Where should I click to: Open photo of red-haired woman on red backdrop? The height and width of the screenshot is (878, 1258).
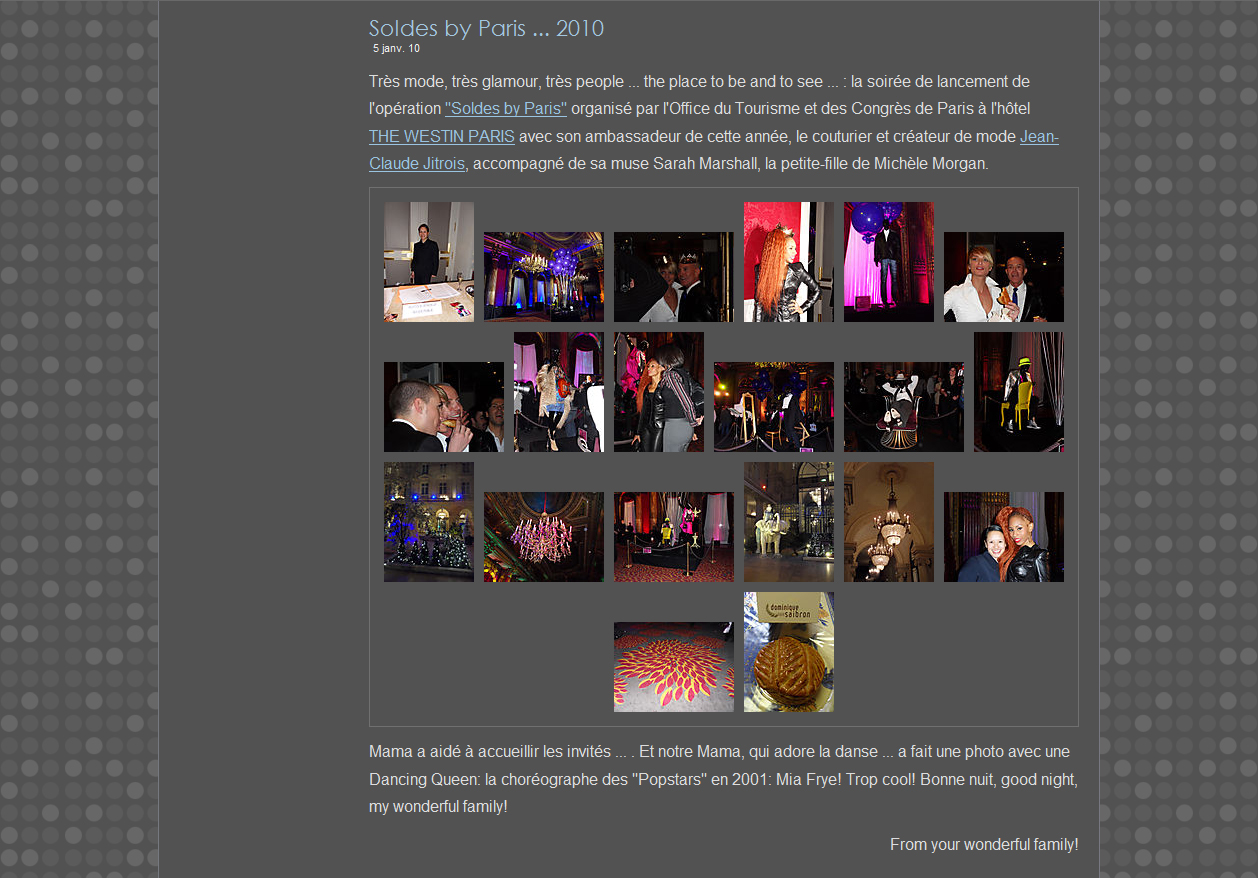[x=788, y=262]
